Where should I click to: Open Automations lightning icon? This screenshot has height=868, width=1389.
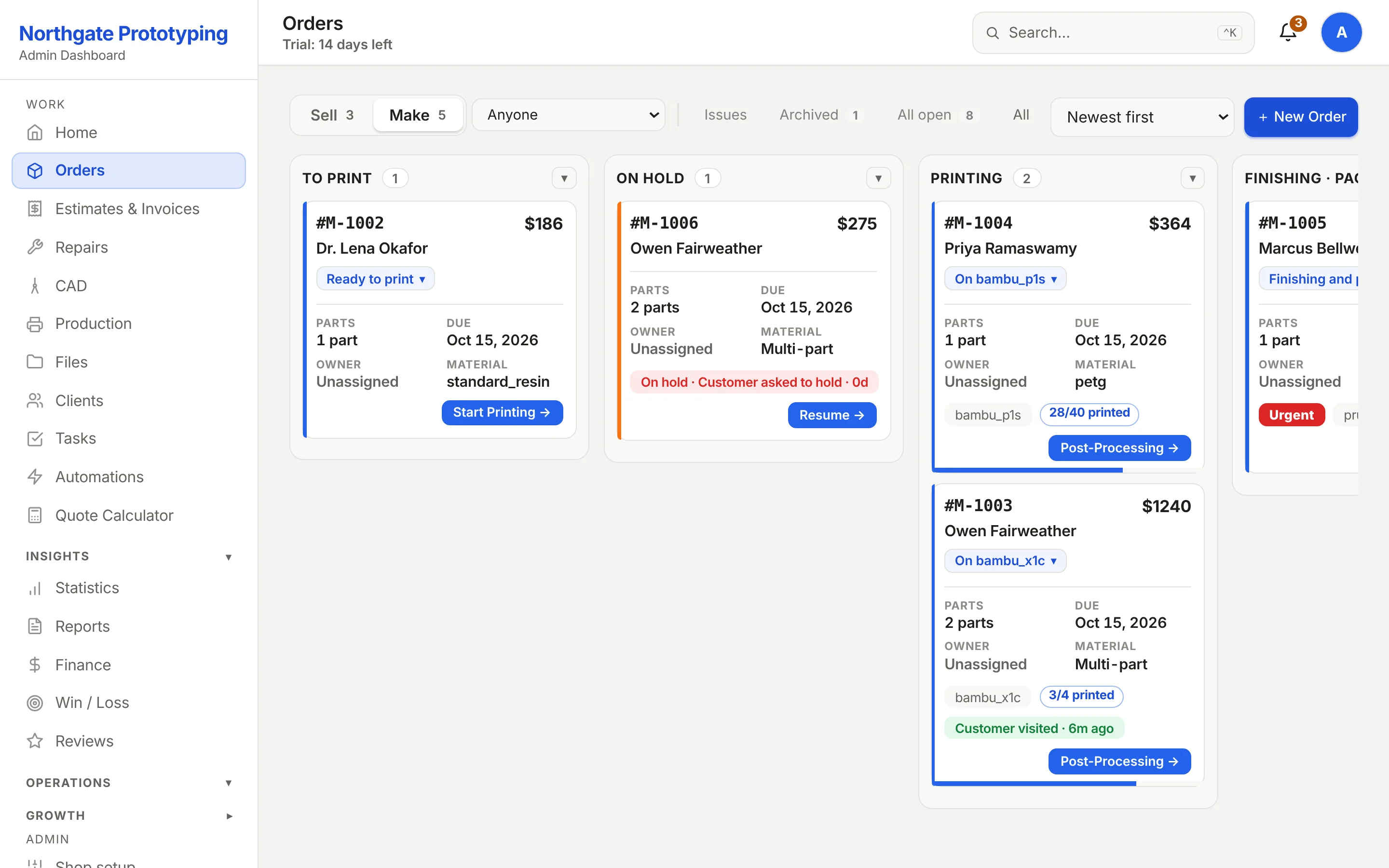(35, 477)
